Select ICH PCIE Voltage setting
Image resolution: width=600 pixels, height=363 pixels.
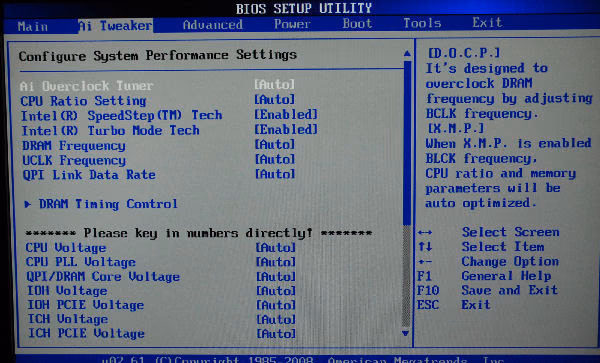pos(86,333)
